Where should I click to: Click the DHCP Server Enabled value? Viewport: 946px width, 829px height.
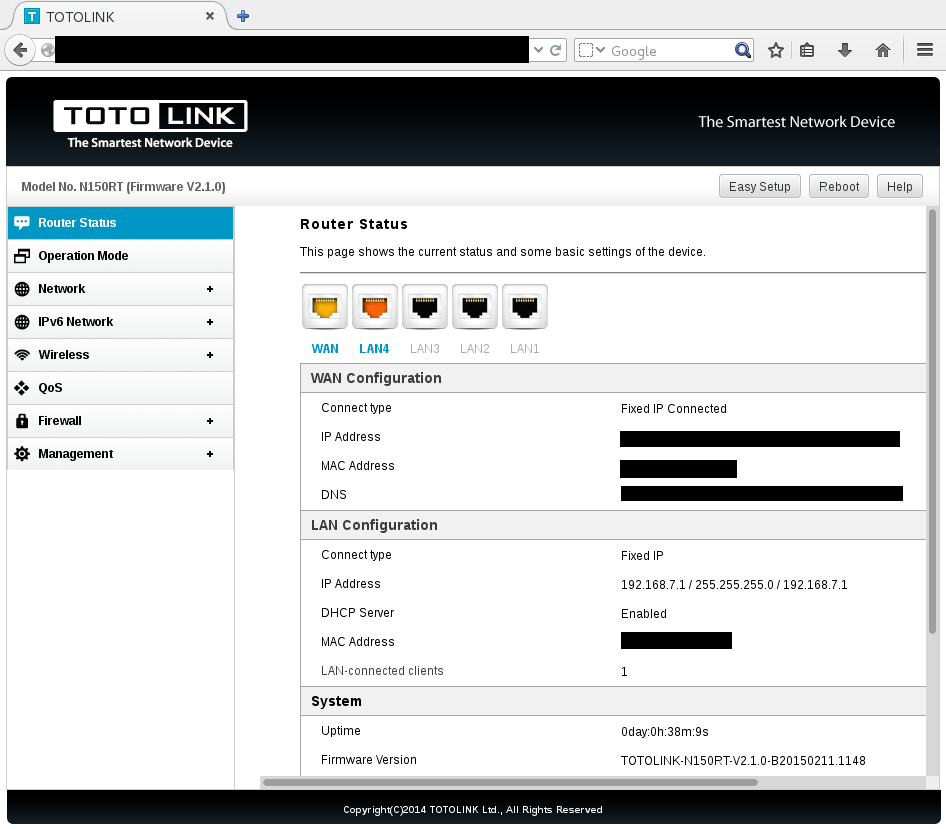click(644, 614)
